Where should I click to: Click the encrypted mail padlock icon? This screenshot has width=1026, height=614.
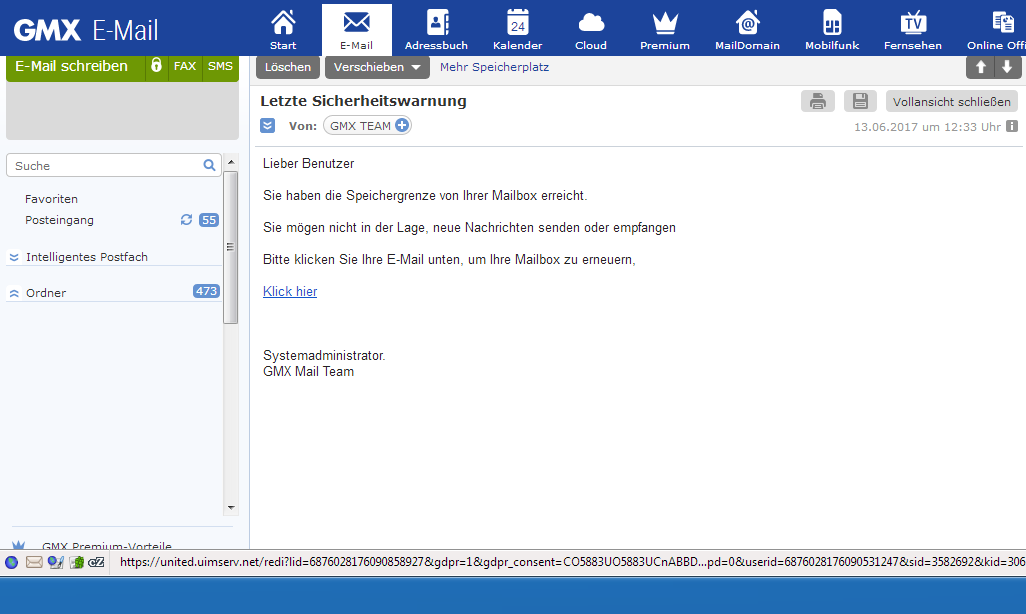tap(156, 66)
